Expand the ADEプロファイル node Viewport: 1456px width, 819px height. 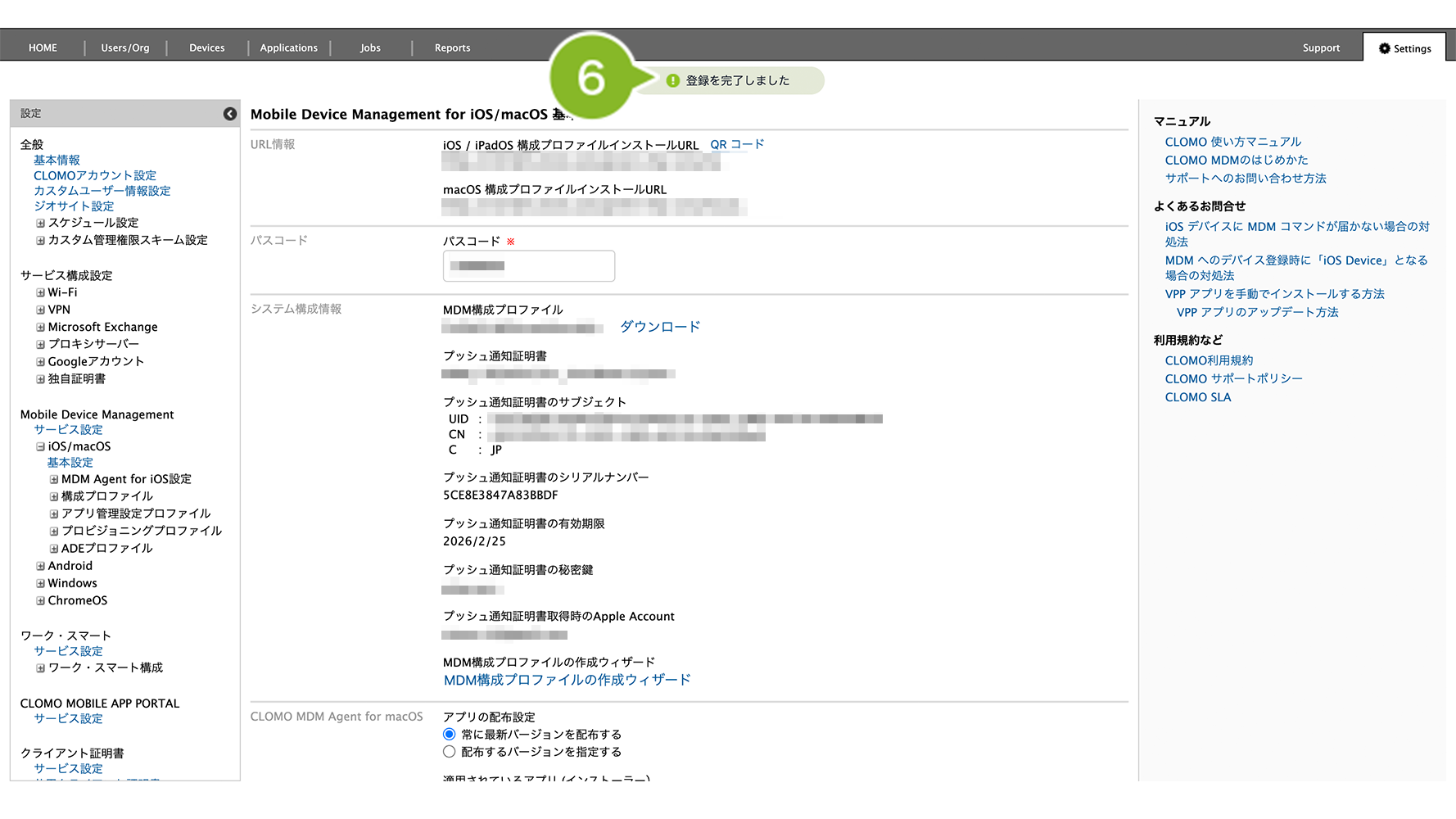pyautogui.click(x=54, y=549)
